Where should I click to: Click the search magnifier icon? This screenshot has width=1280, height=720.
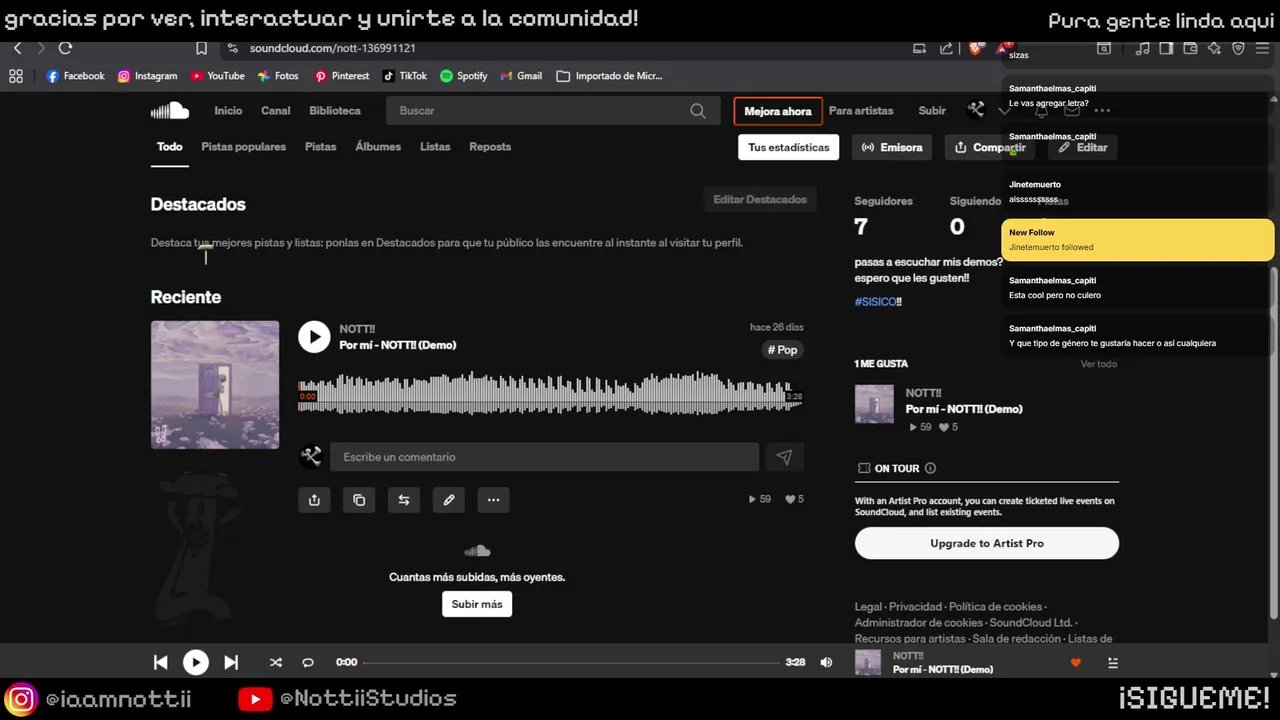click(x=698, y=111)
